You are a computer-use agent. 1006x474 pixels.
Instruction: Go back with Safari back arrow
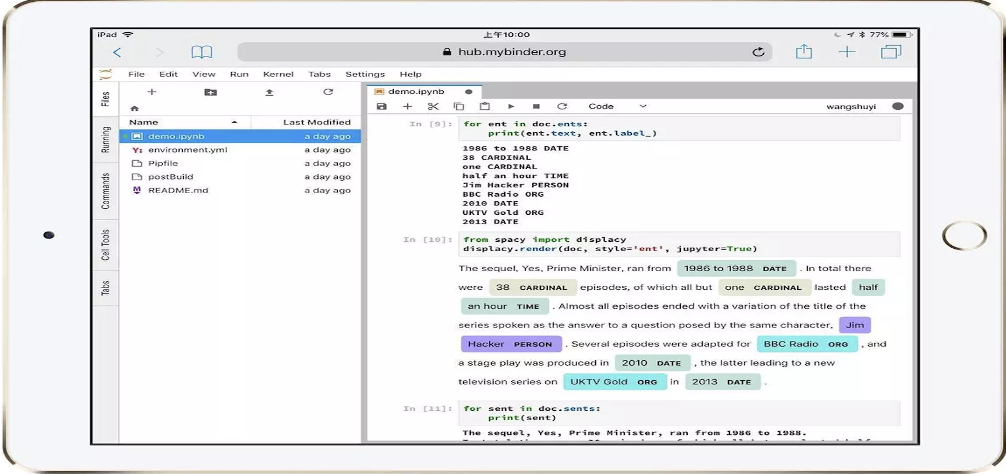tap(117, 53)
